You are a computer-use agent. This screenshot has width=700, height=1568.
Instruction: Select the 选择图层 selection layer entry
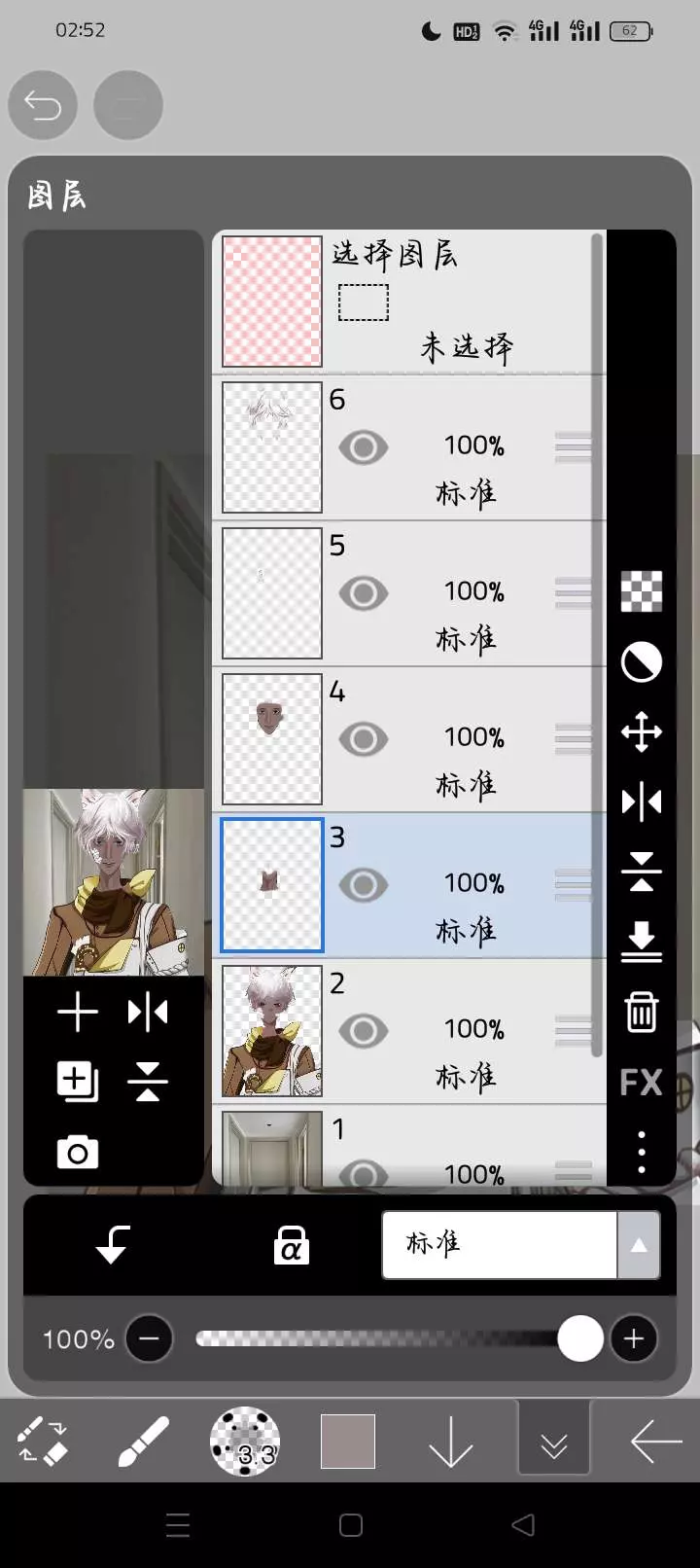point(408,302)
